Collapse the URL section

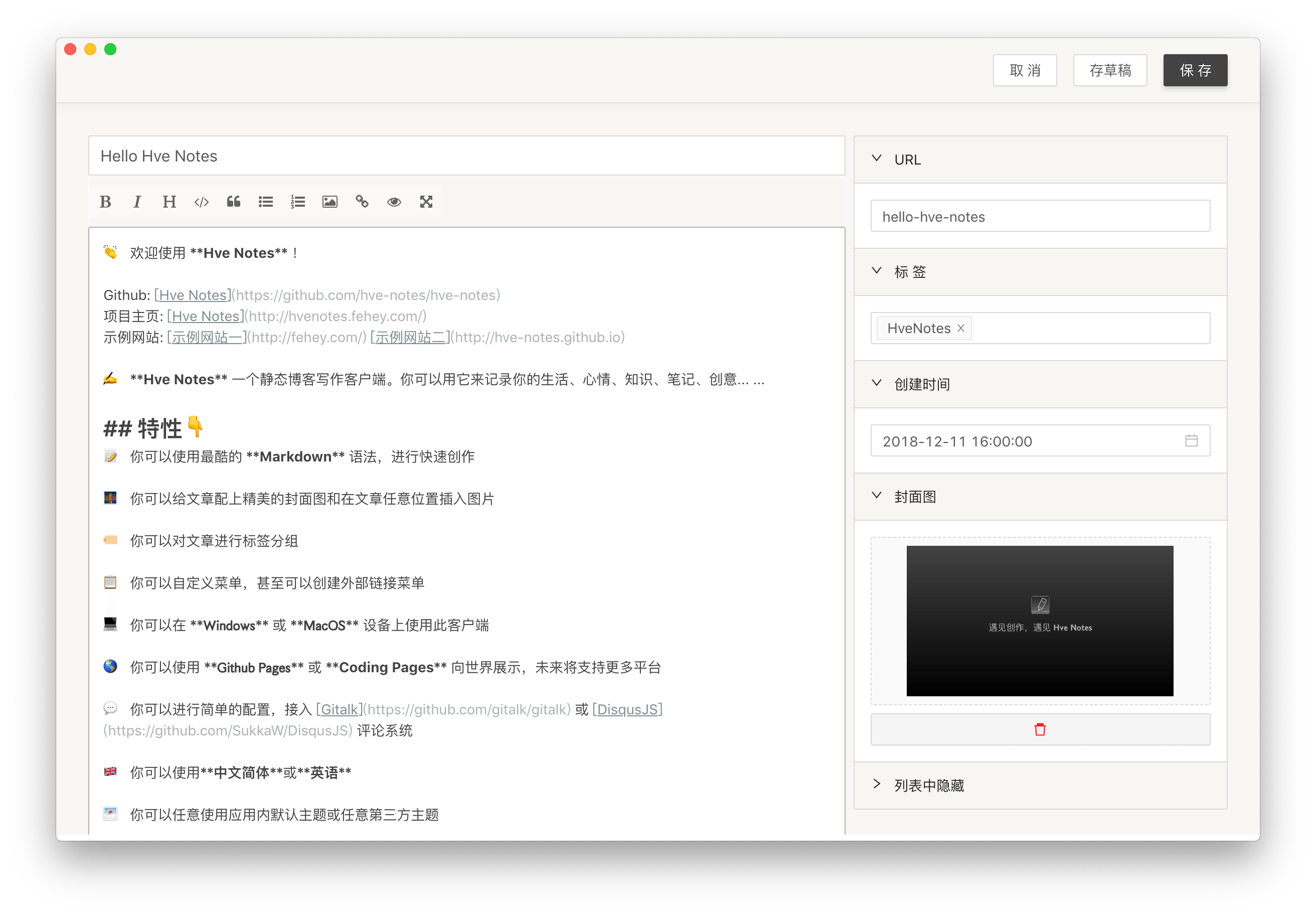pyautogui.click(x=876, y=159)
